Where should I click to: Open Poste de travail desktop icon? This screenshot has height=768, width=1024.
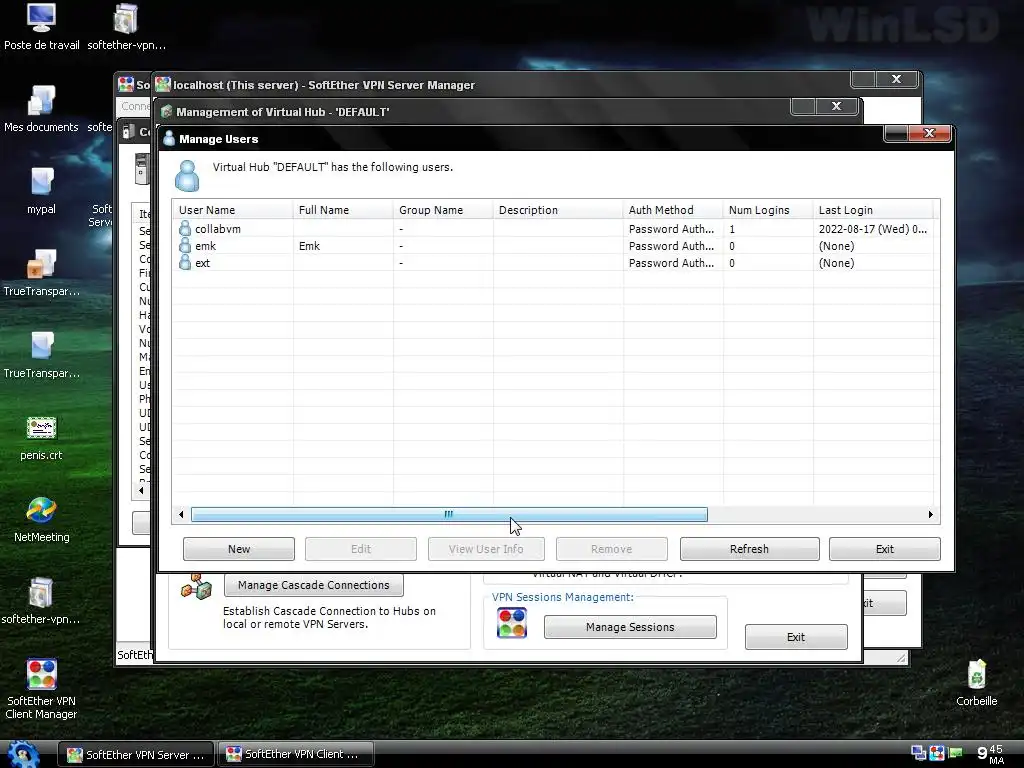[x=41, y=27]
